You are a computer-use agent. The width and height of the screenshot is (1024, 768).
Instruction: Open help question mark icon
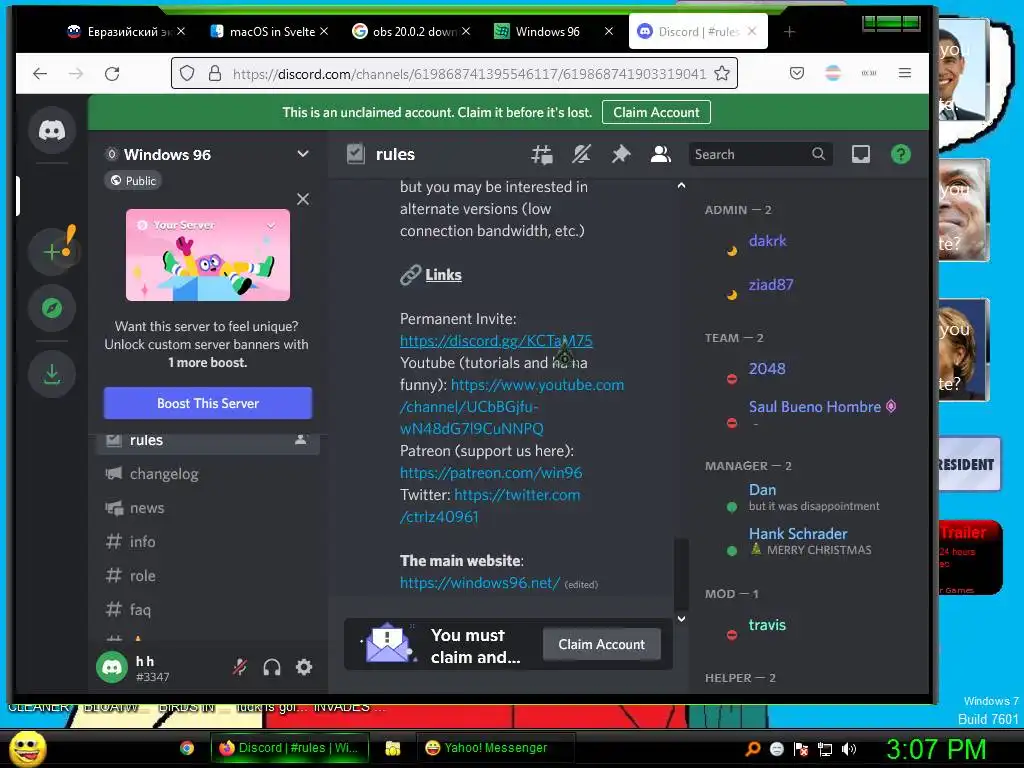coord(901,155)
